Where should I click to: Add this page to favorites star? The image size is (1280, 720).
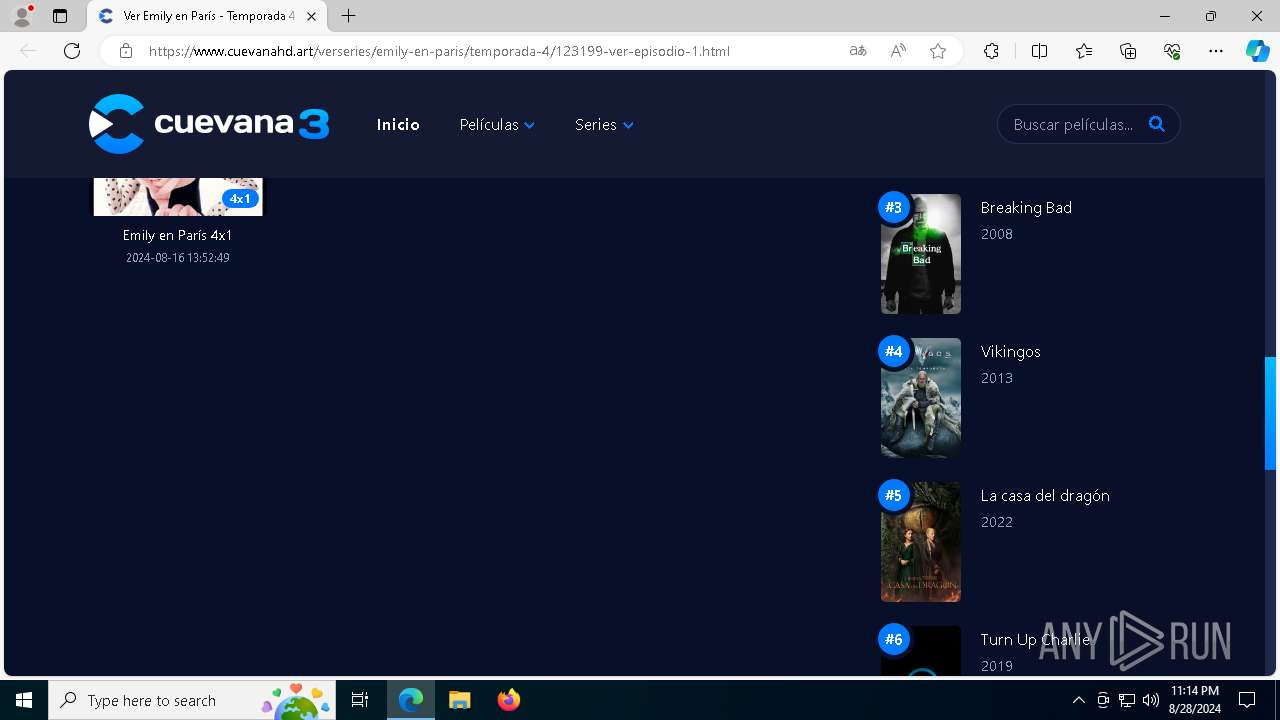click(938, 51)
